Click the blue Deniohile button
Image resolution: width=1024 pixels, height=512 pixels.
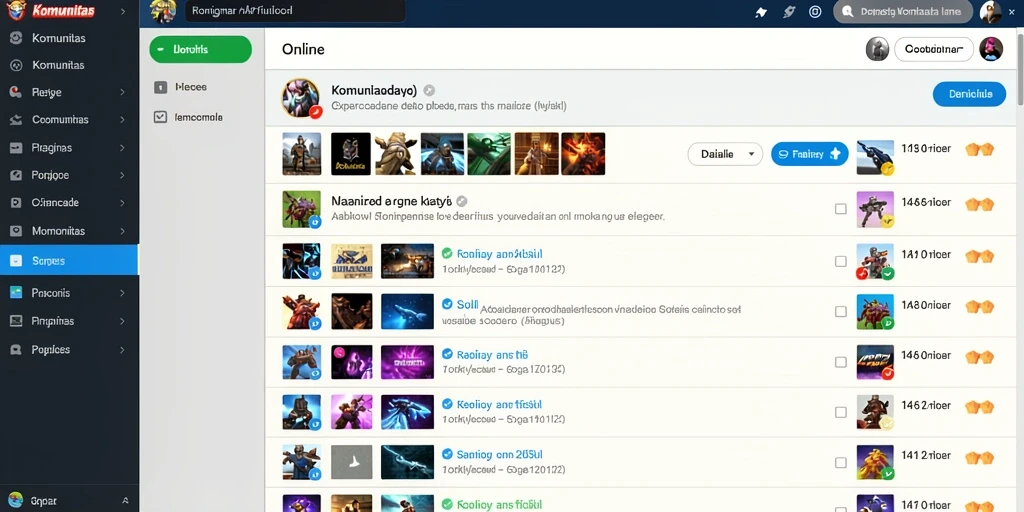click(x=969, y=94)
